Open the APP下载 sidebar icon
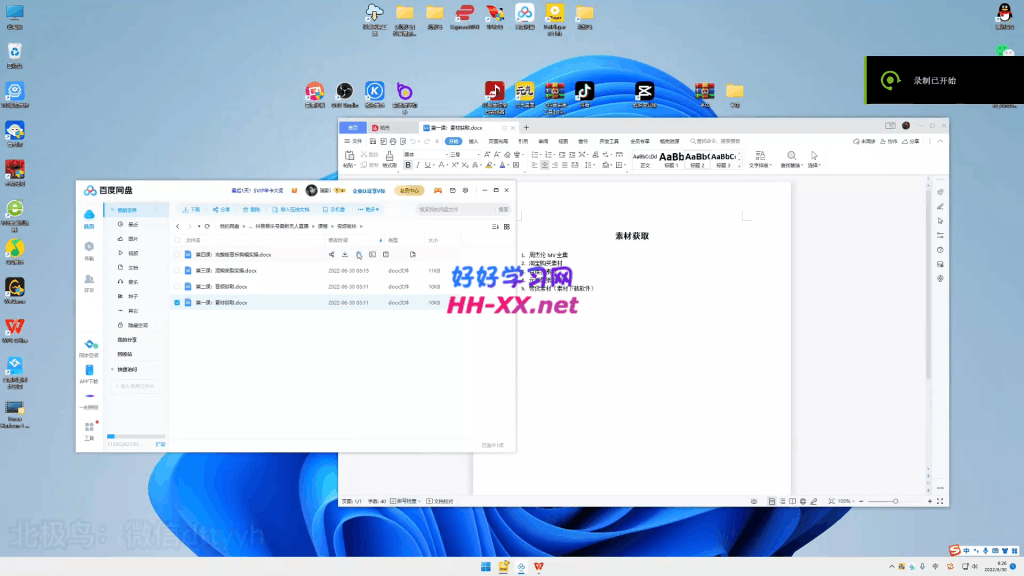Screen dimensions: 1024x576 (x=89, y=374)
